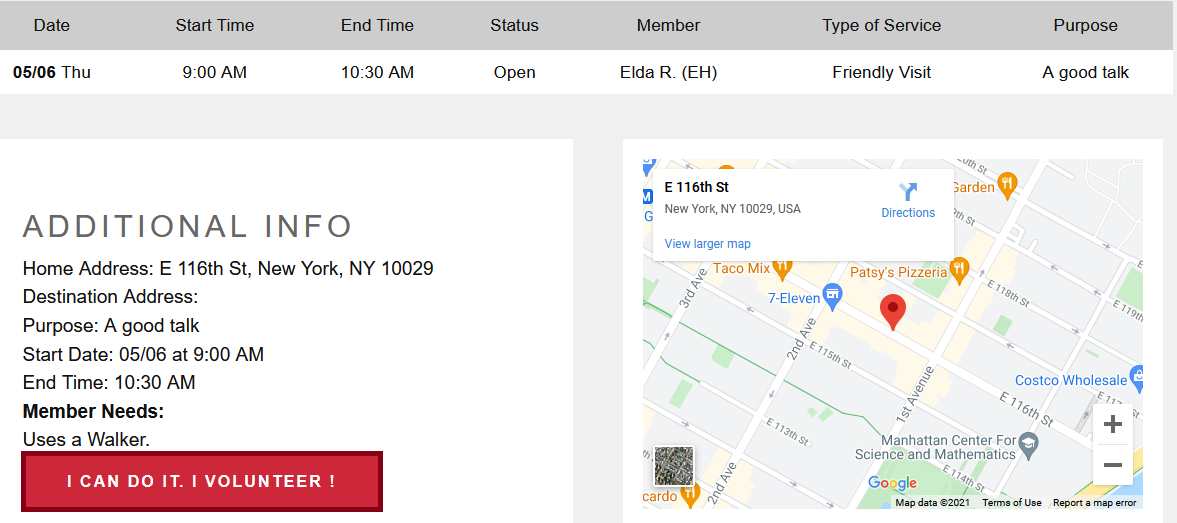Click the Start Time column header
Screen dimensions: 1177x523
[215, 26]
